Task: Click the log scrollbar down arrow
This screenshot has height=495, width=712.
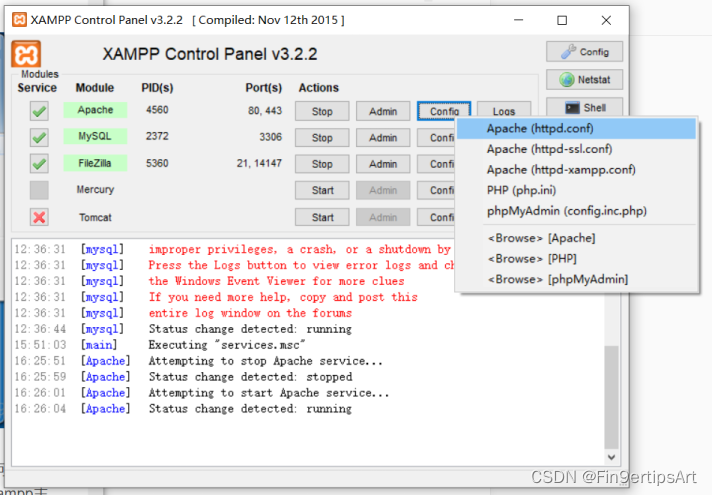Action: [611, 457]
